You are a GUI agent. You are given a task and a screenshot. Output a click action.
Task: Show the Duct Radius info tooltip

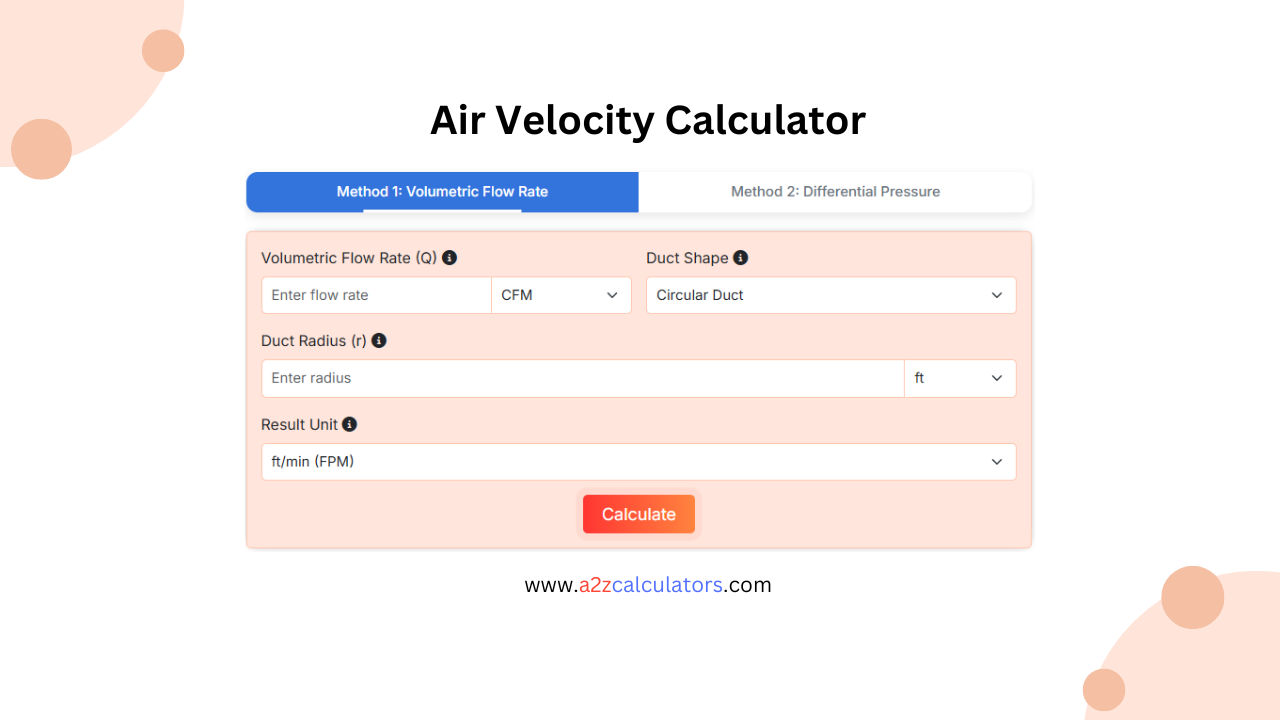click(378, 340)
